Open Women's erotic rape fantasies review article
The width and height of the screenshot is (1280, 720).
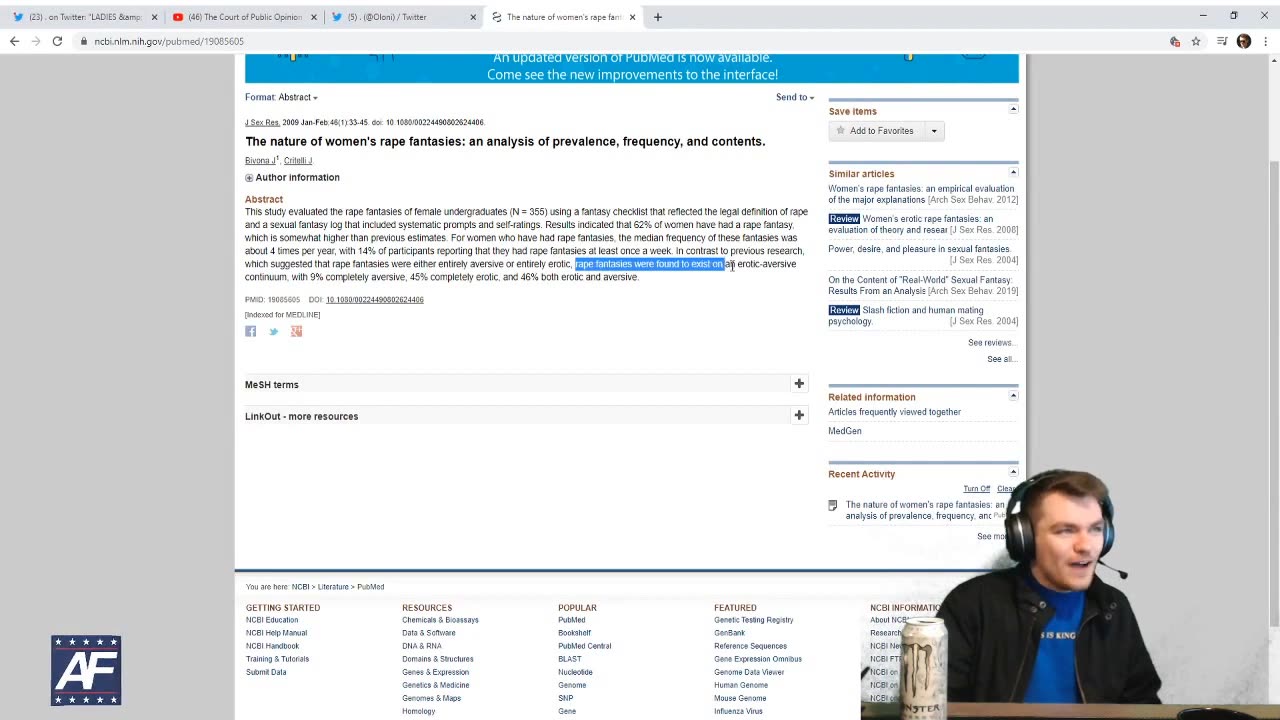910,224
